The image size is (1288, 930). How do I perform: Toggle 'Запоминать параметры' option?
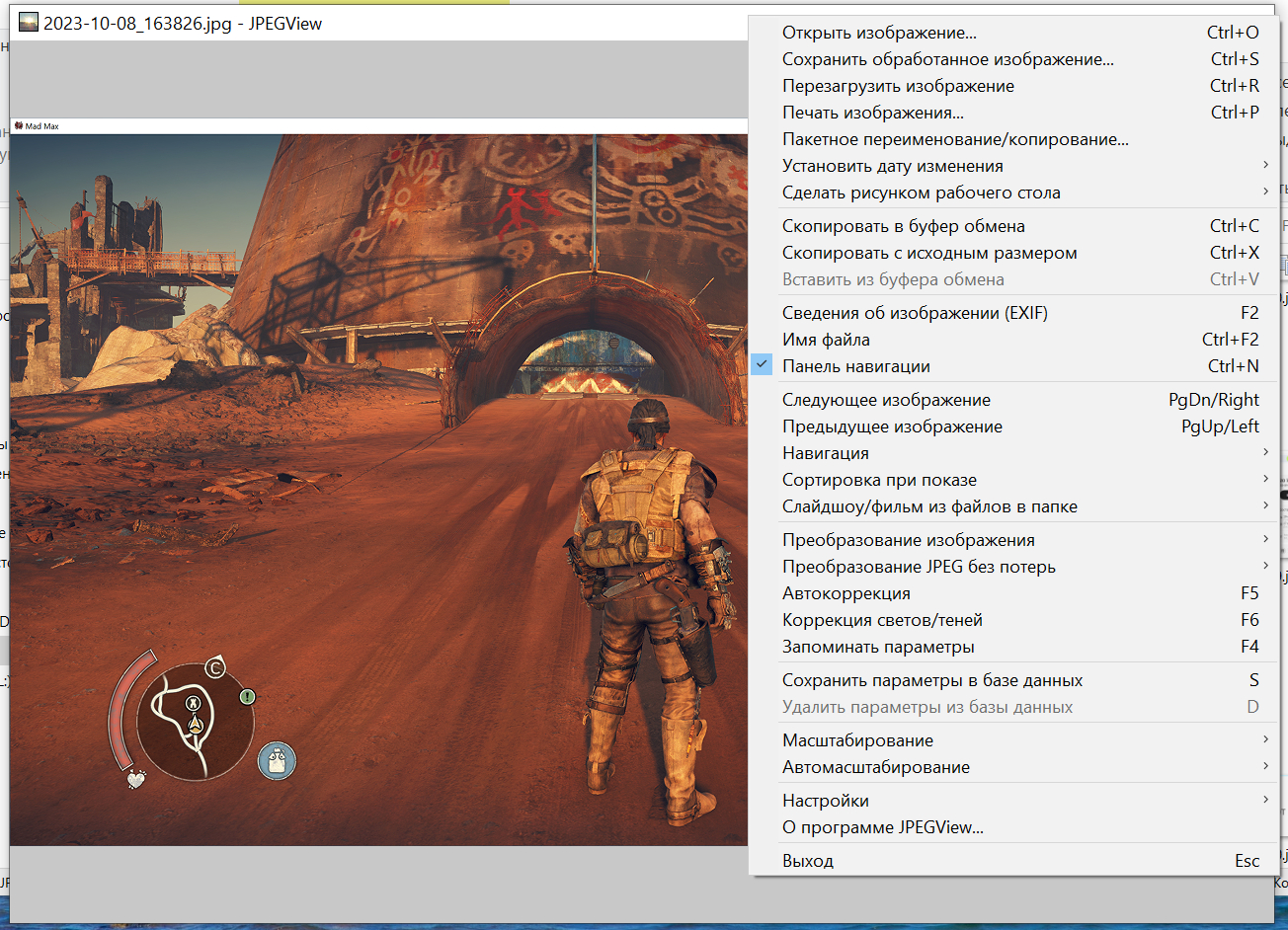(x=1011, y=647)
